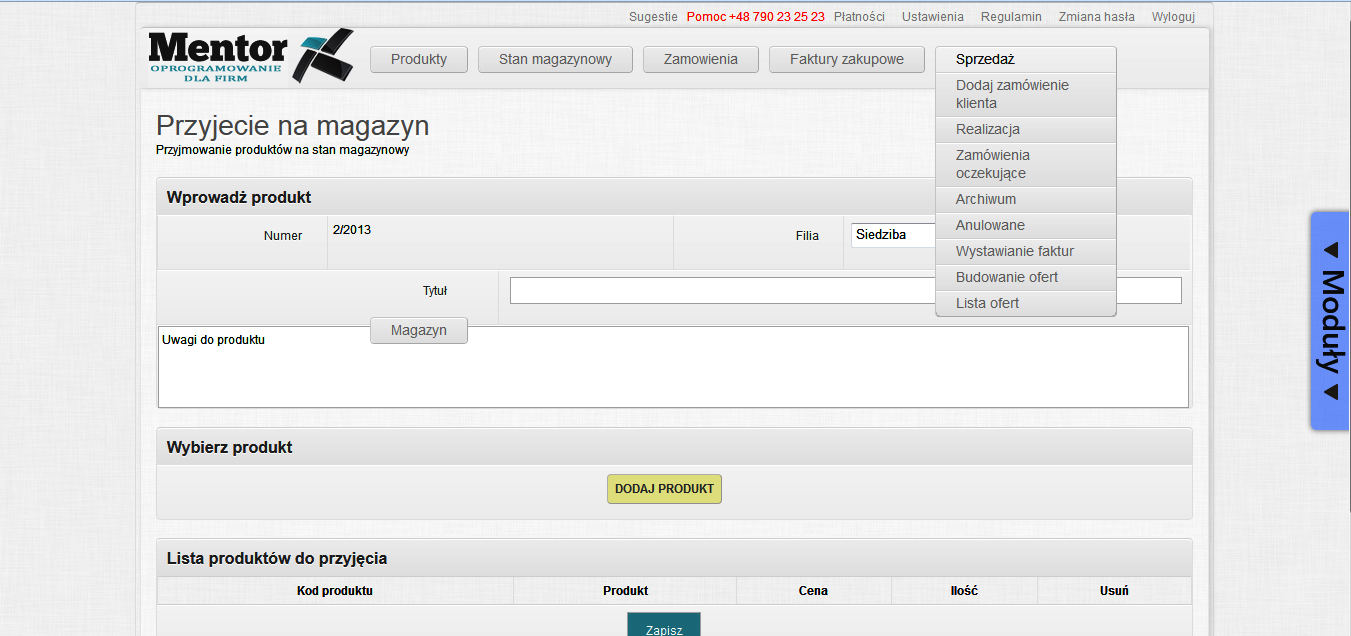Click the Wyloguj link

(1172, 17)
